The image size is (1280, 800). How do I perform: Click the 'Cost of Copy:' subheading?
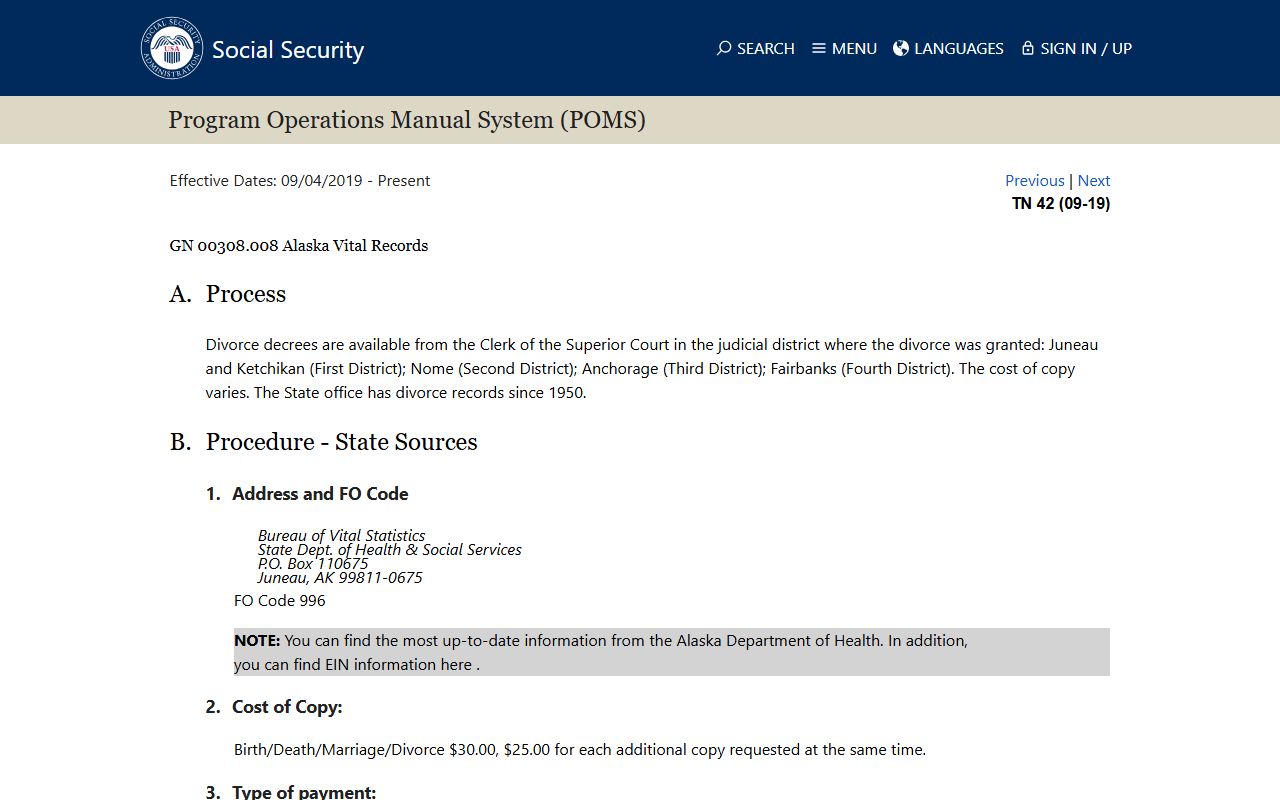287,707
